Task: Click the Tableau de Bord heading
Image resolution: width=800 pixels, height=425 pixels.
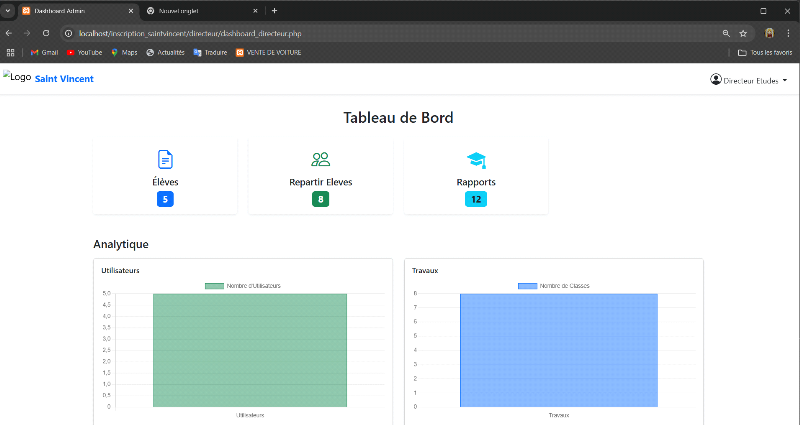Action: [x=398, y=117]
